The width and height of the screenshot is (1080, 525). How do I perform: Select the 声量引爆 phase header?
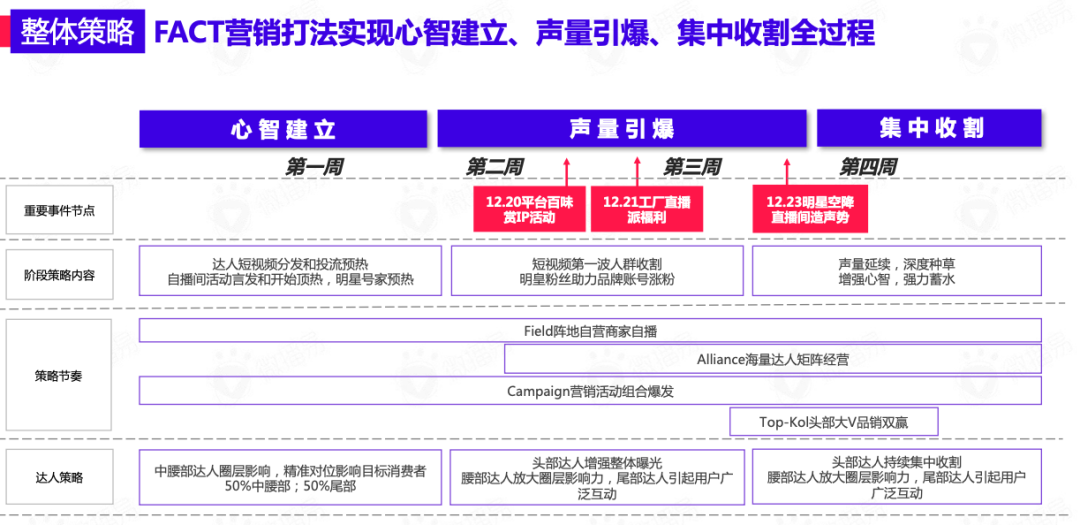[621, 129]
